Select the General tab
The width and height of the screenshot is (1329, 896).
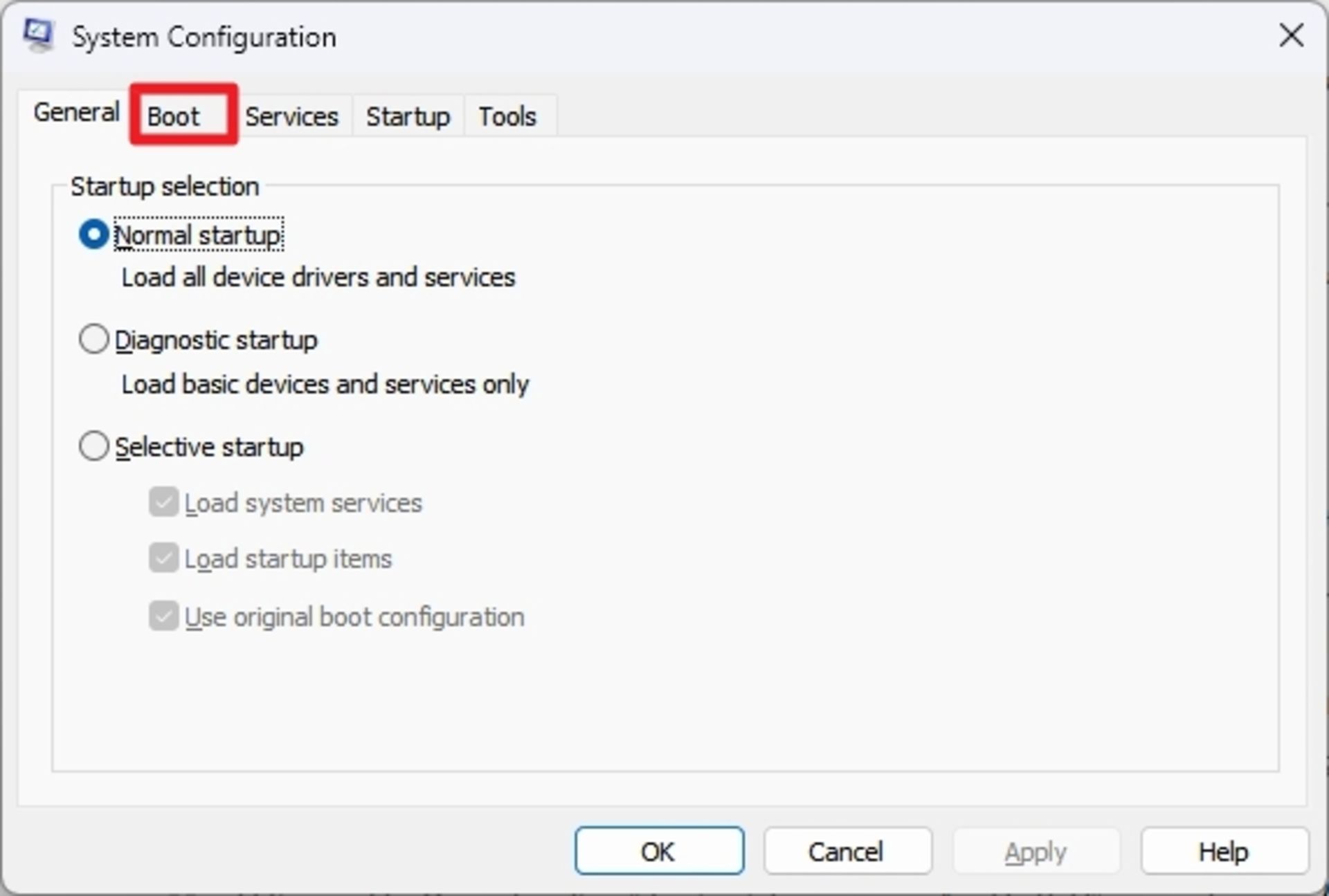pos(75,112)
